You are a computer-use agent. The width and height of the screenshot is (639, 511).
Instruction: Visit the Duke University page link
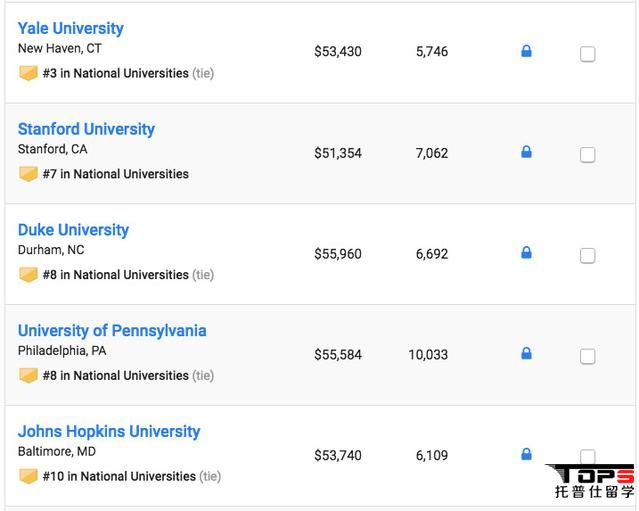coord(73,230)
